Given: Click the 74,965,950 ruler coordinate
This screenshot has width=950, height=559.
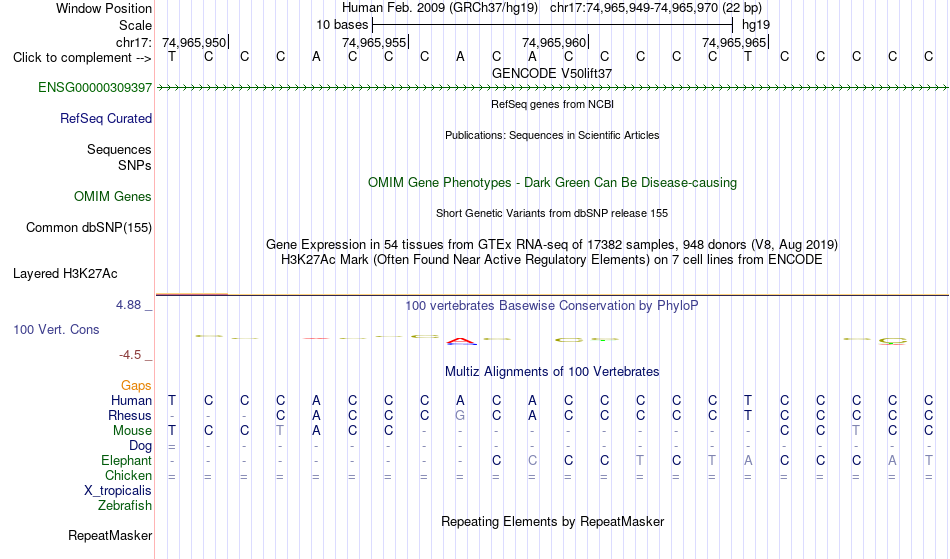Looking at the screenshot, I should (x=194, y=42).
